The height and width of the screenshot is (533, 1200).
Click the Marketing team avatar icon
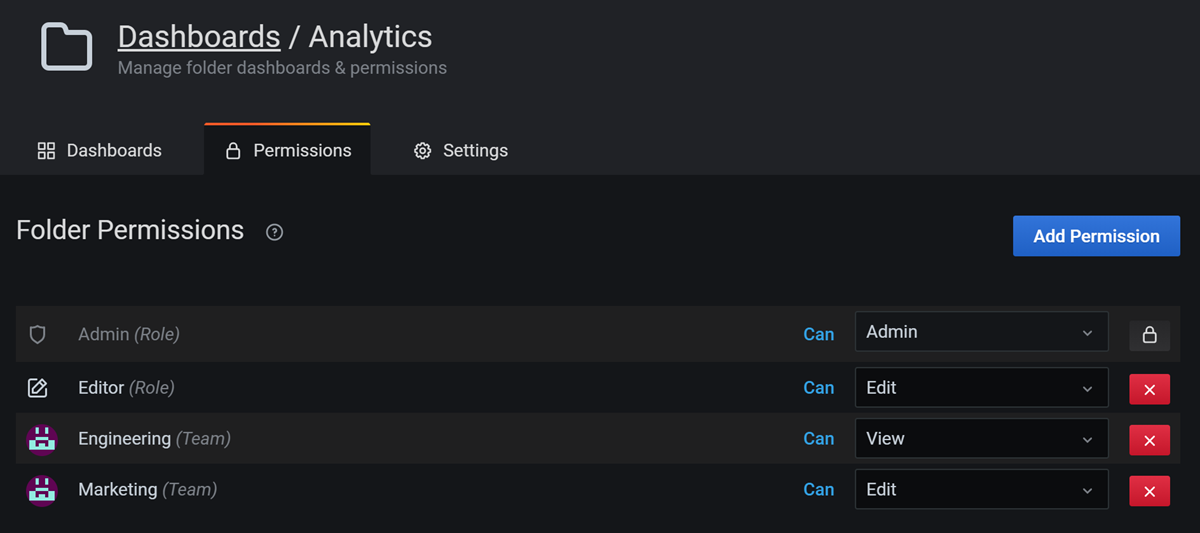click(41, 490)
